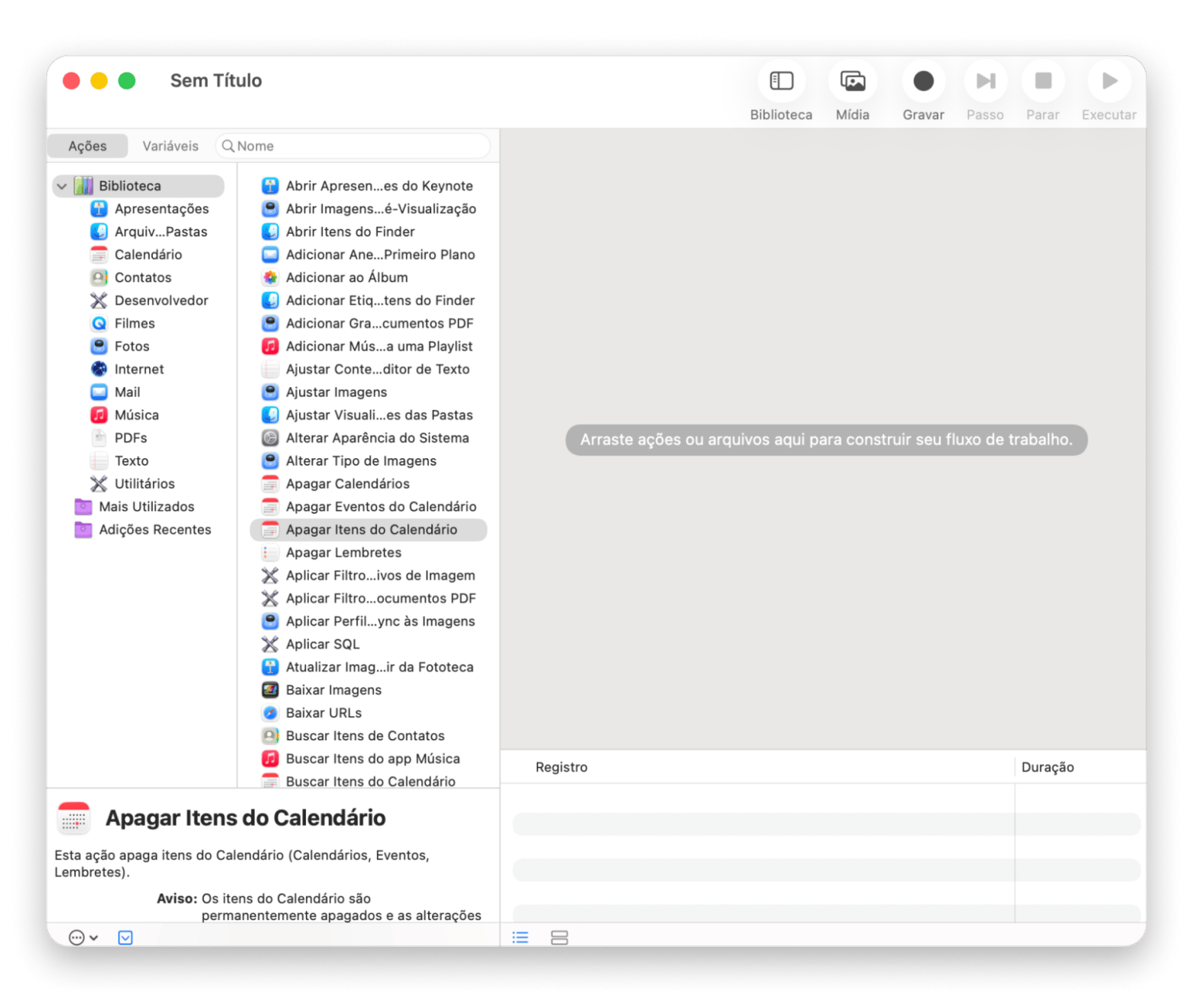Viewport: 1193px width, 1008px height.
Task: Select Internet category
Action: click(x=127, y=369)
